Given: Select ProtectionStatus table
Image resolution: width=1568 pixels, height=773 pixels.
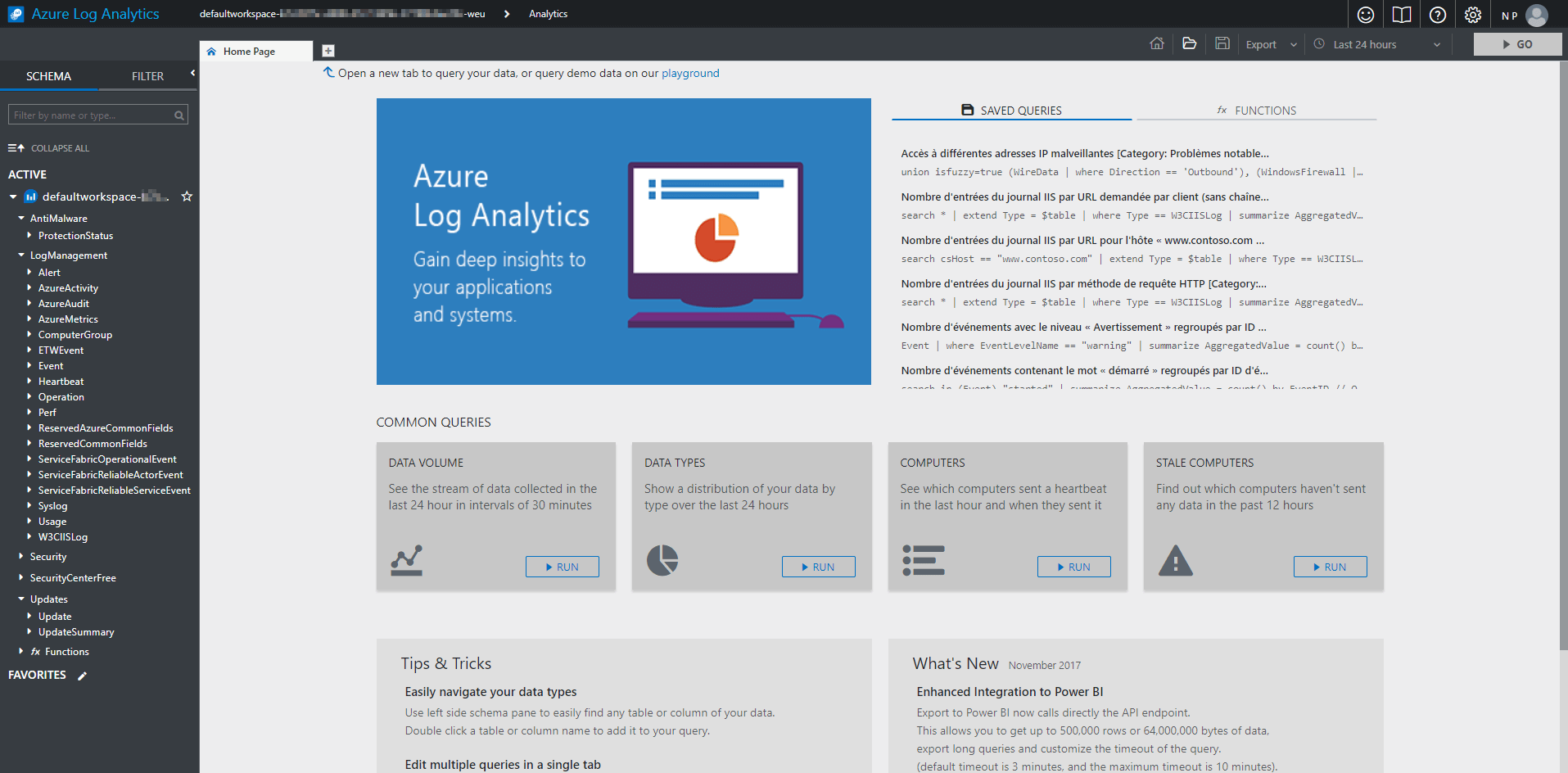Looking at the screenshot, I should coord(75,236).
